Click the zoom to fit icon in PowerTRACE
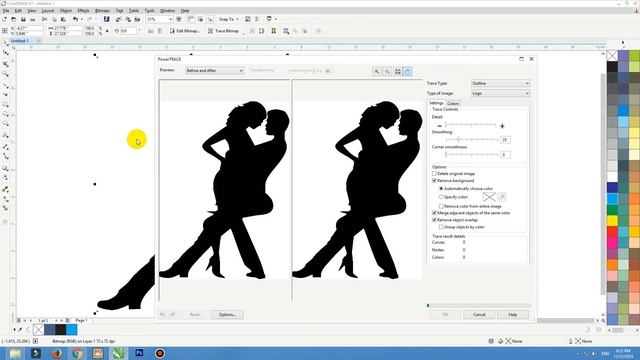Image resolution: width=640 pixels, height=360 pixels. tap(398, 71)
